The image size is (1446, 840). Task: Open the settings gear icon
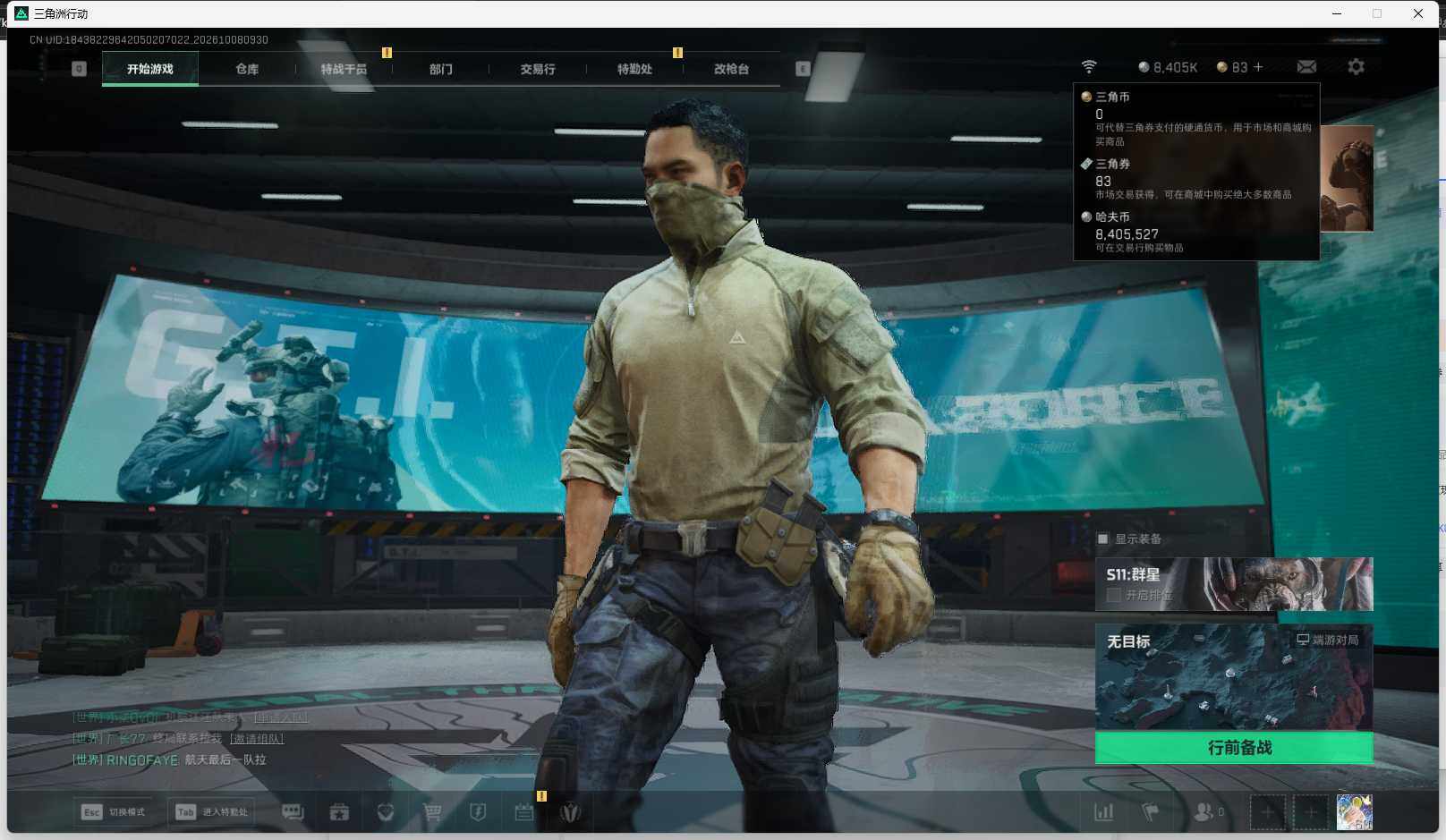[1356, 67]
